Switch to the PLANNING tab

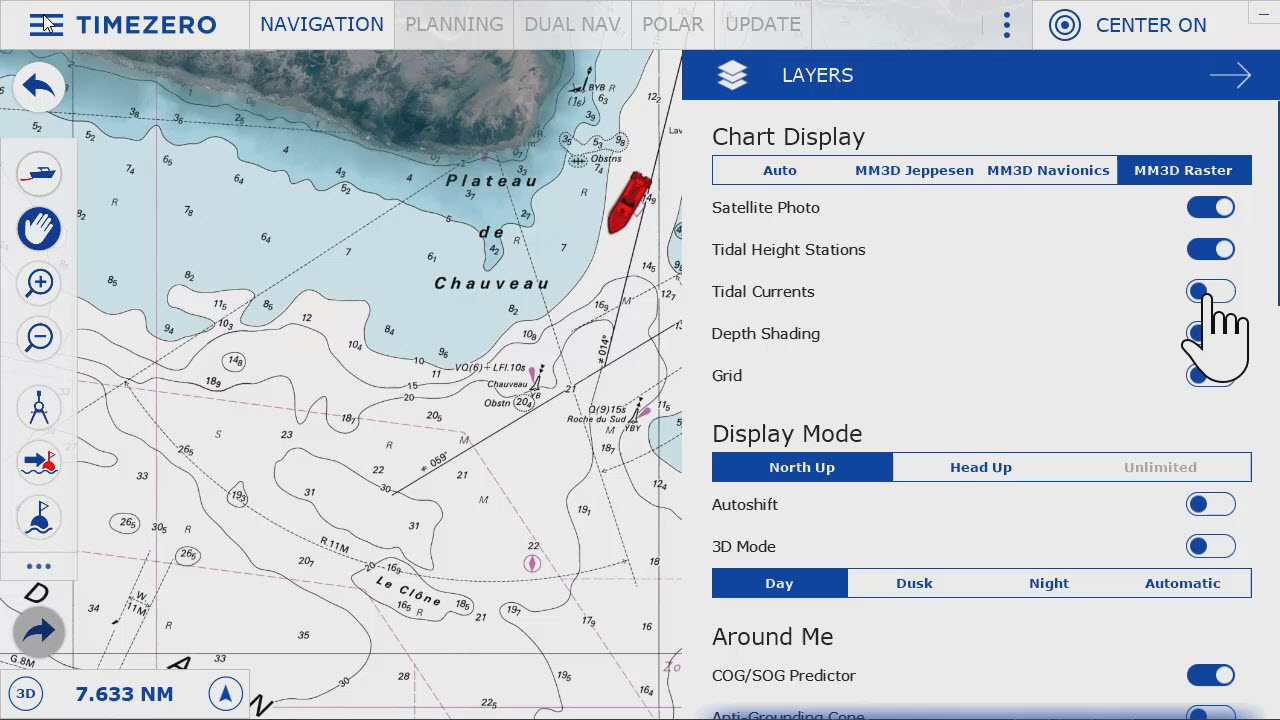[x=453, y=25]
